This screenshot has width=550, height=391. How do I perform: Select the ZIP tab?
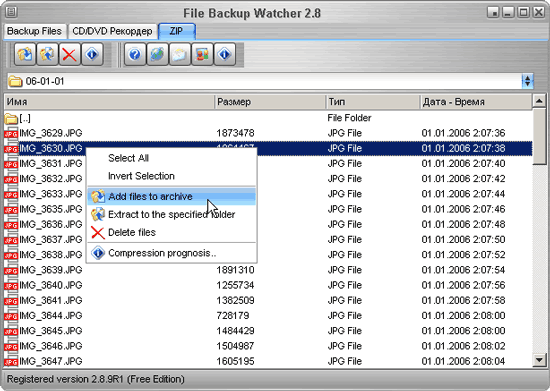[x=177, y=31]
